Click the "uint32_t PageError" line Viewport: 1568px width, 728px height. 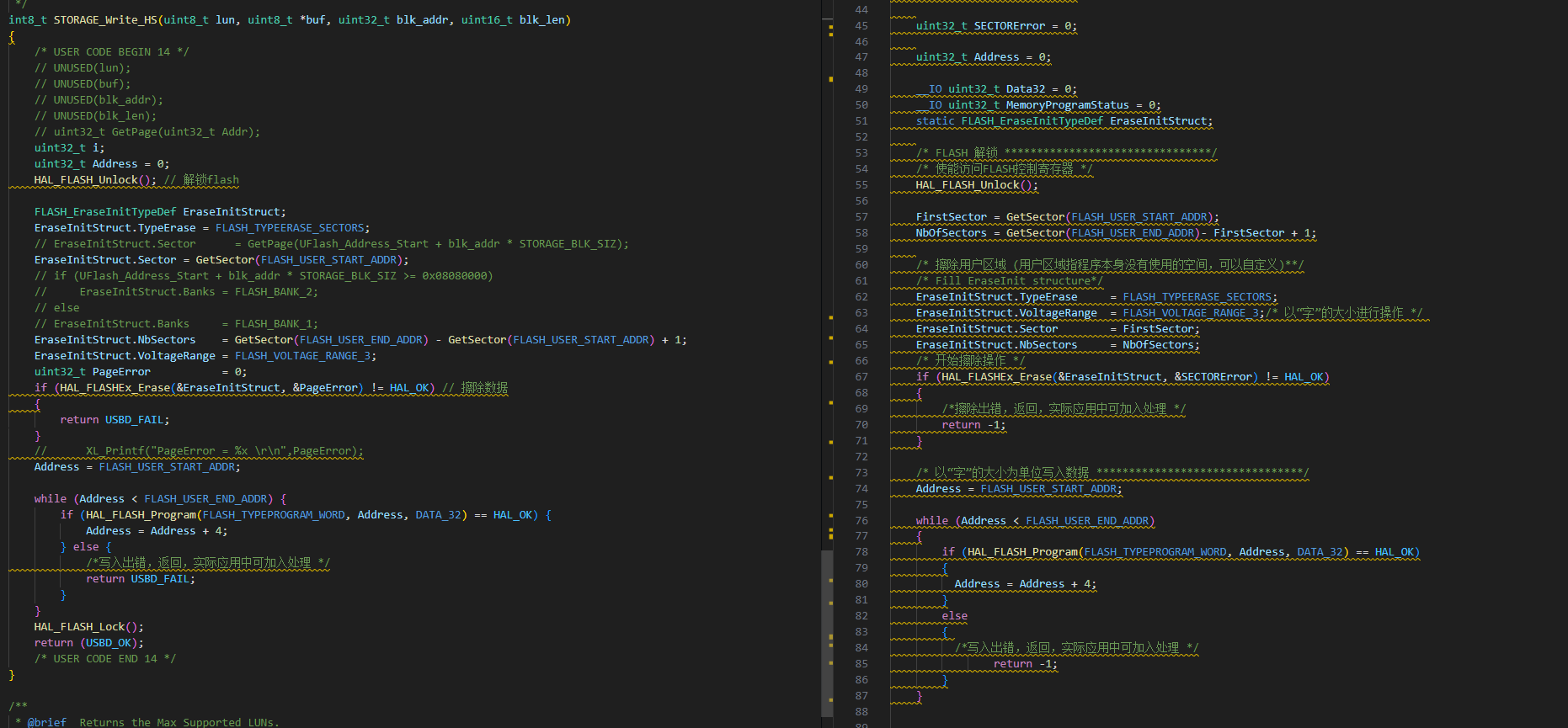(x=141, y=371)
